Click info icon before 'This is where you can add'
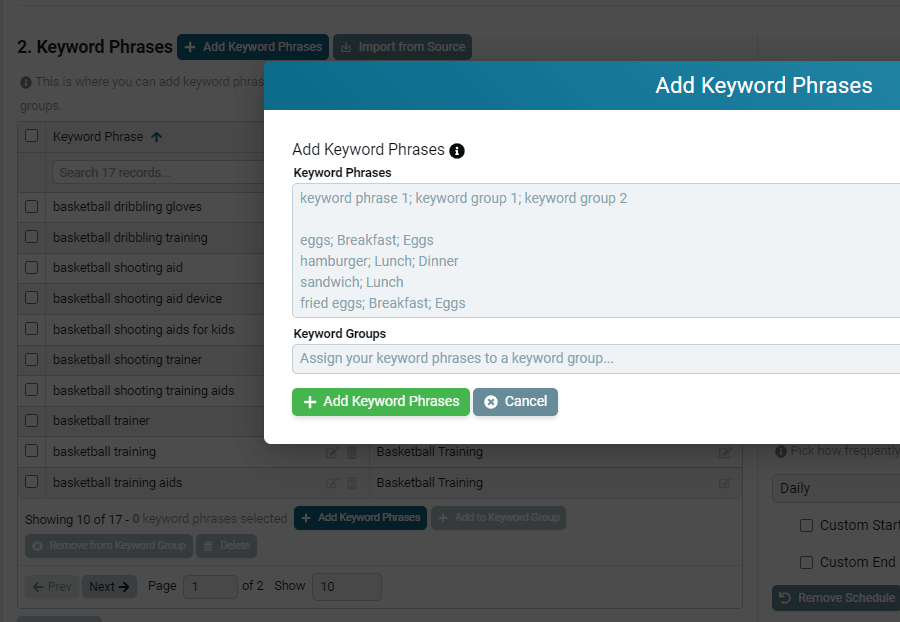The width and height of the screenshot is (900, 622). point(26,83)
